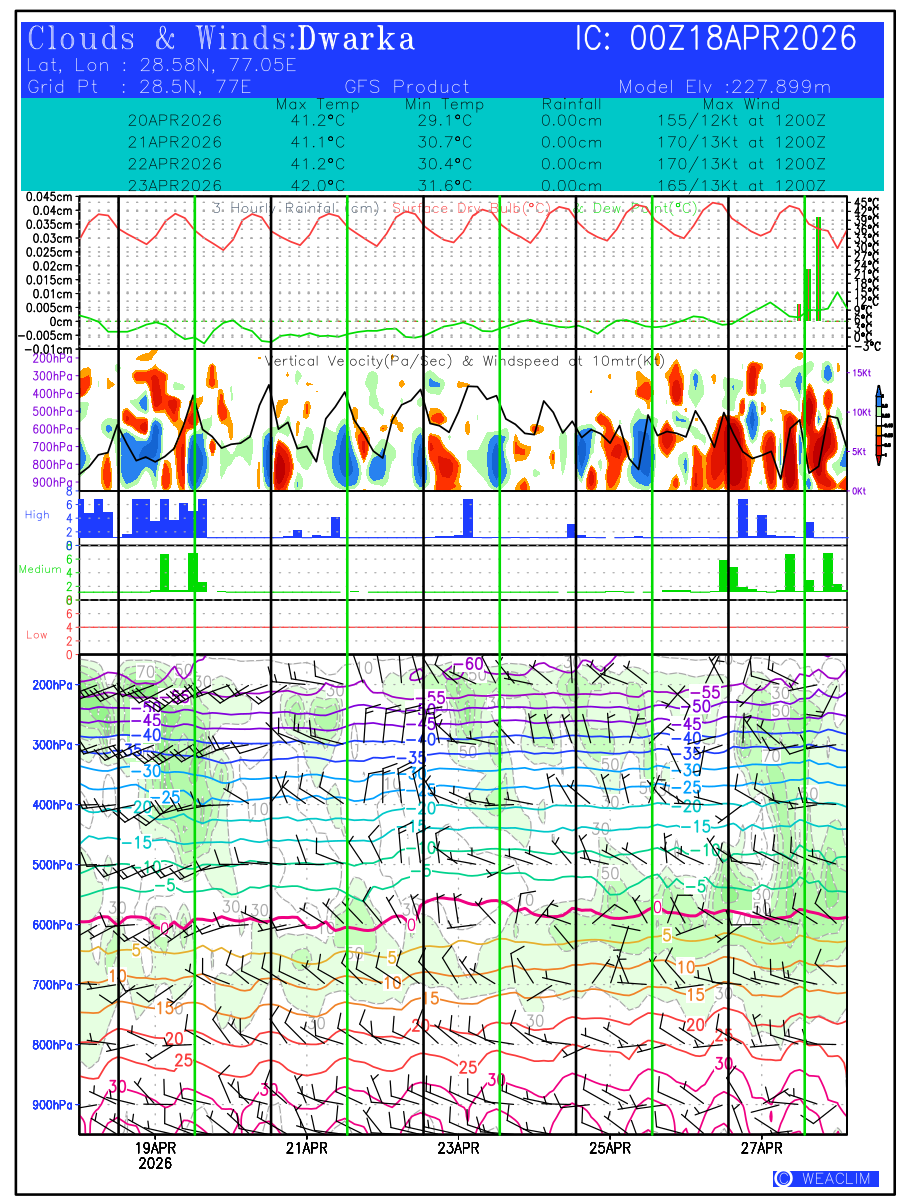
Task: Click the Clouds & Winds:Dwarka title
Action: click(x=221, y=39)
